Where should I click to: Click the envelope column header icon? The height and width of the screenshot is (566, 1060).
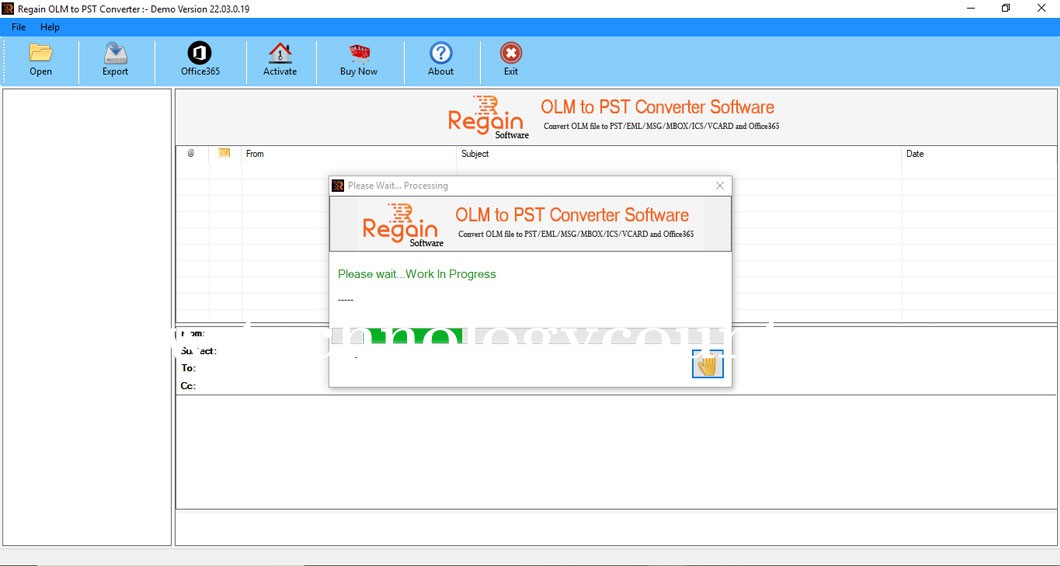224,154
